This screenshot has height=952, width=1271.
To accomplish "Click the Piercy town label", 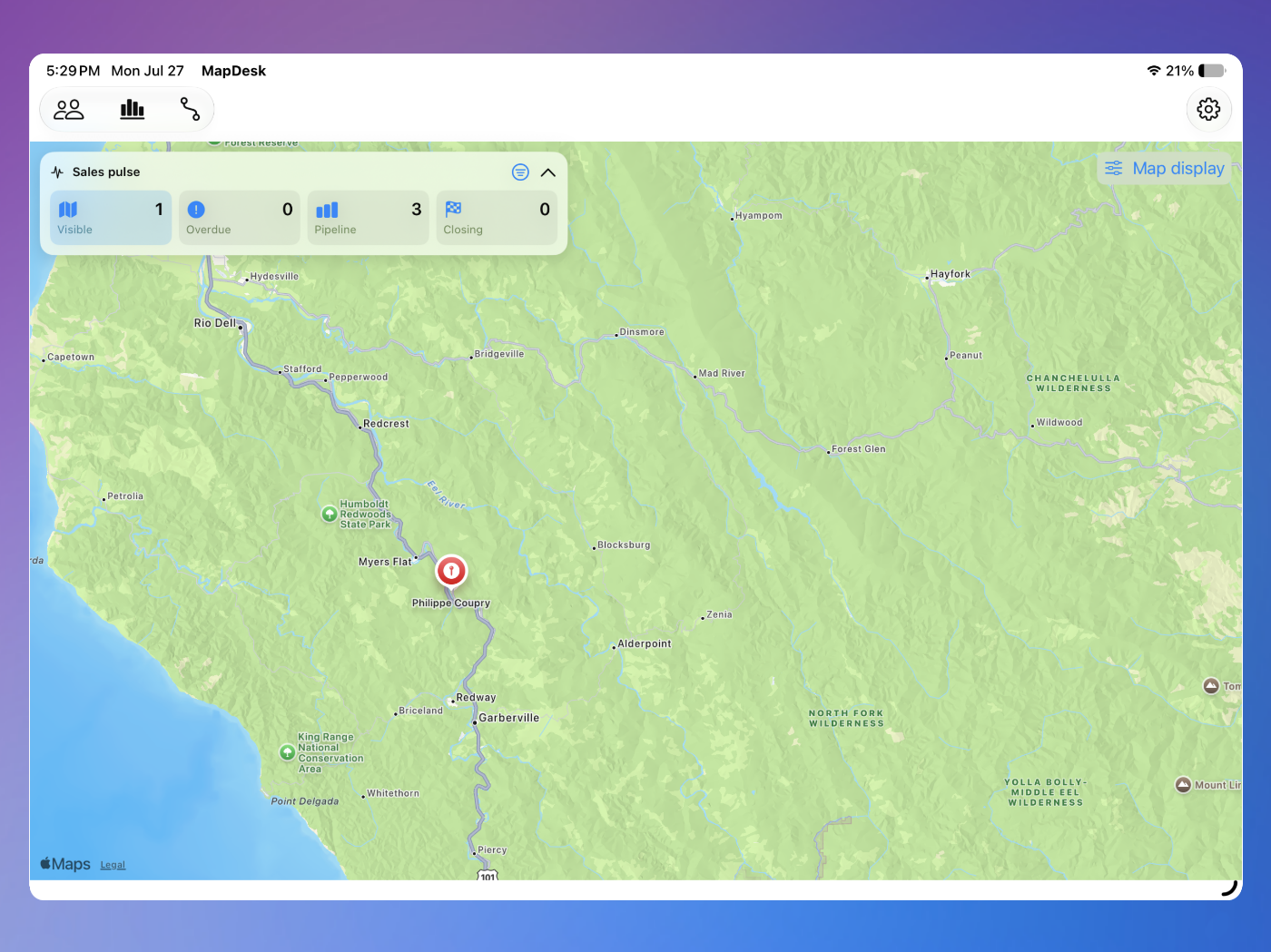I will coord(492,850).
